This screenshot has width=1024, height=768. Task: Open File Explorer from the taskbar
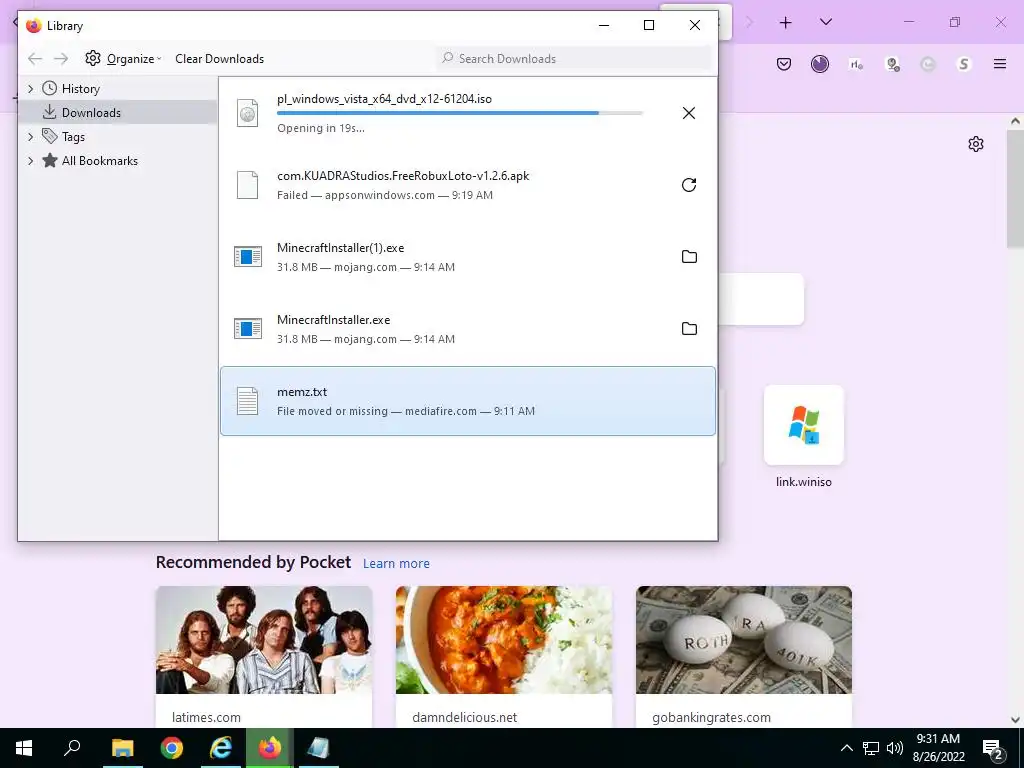[122, 748]
